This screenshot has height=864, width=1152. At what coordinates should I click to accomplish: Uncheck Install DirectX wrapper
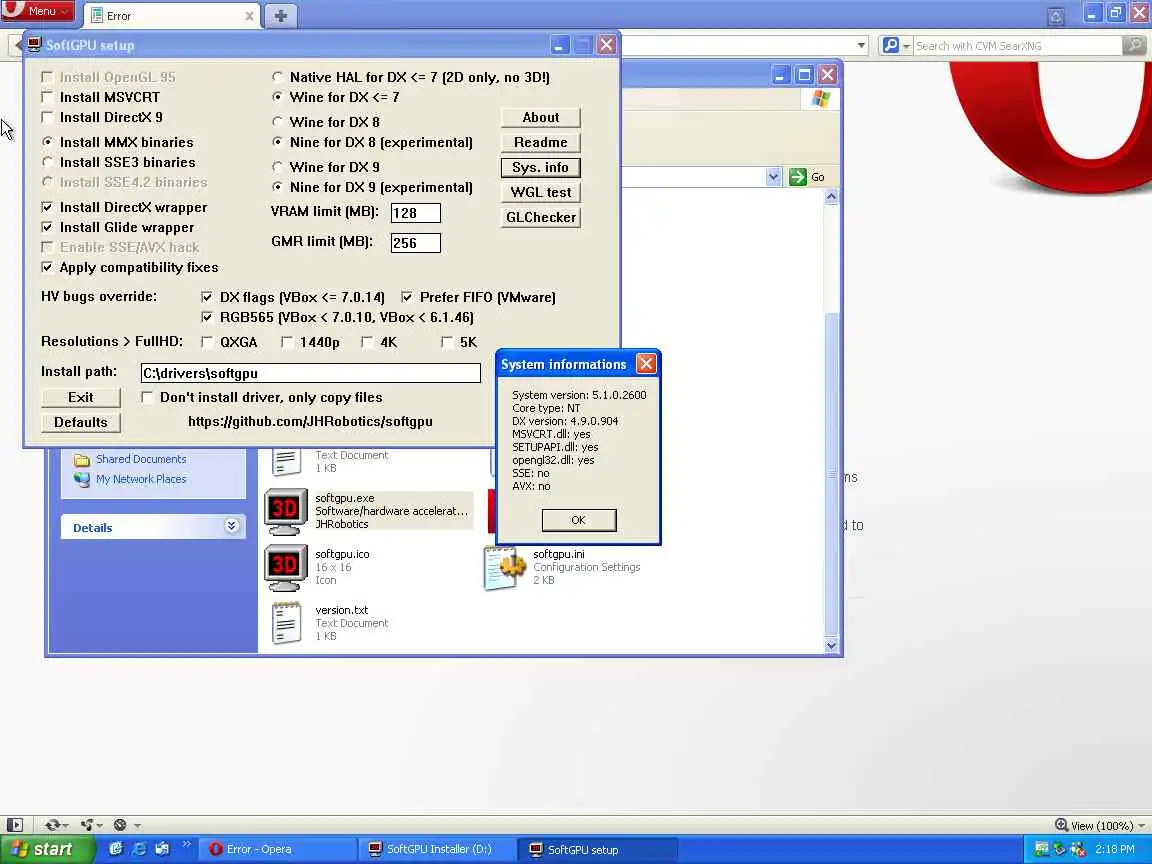point(48,207)
